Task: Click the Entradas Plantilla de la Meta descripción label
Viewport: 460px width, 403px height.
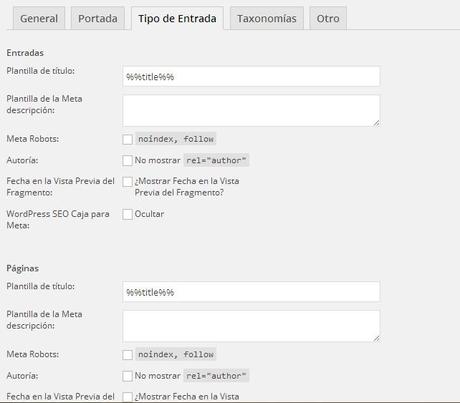Action: pos(44,104)
